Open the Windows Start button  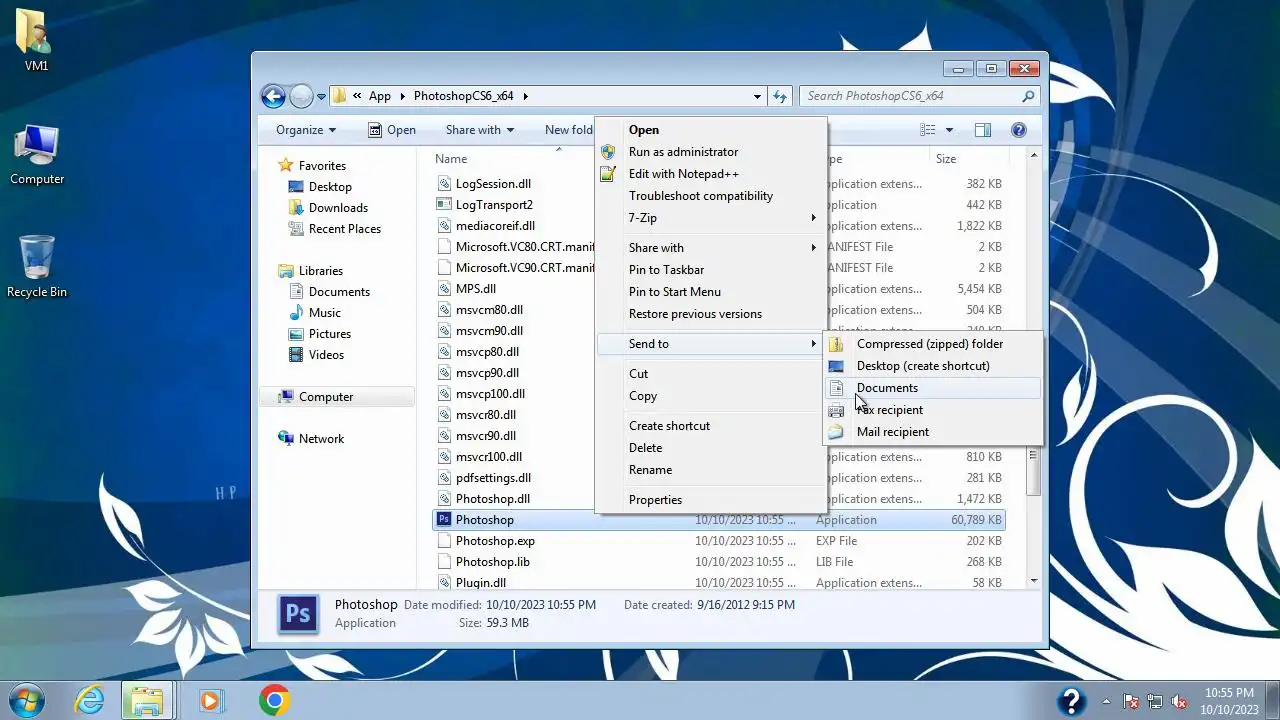(x=27, y=700)
